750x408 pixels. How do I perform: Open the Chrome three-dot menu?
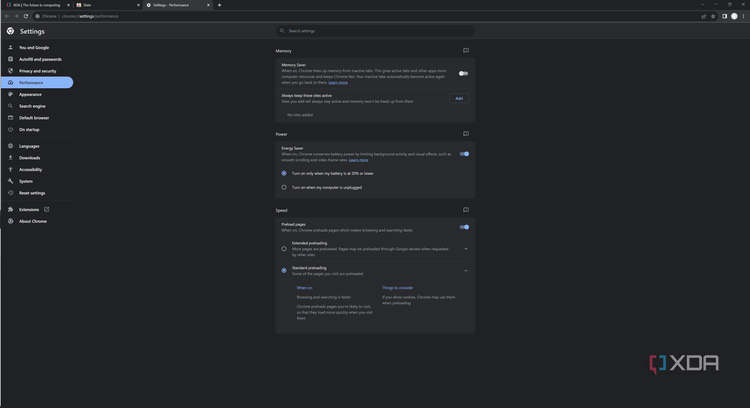pos(743,16)
